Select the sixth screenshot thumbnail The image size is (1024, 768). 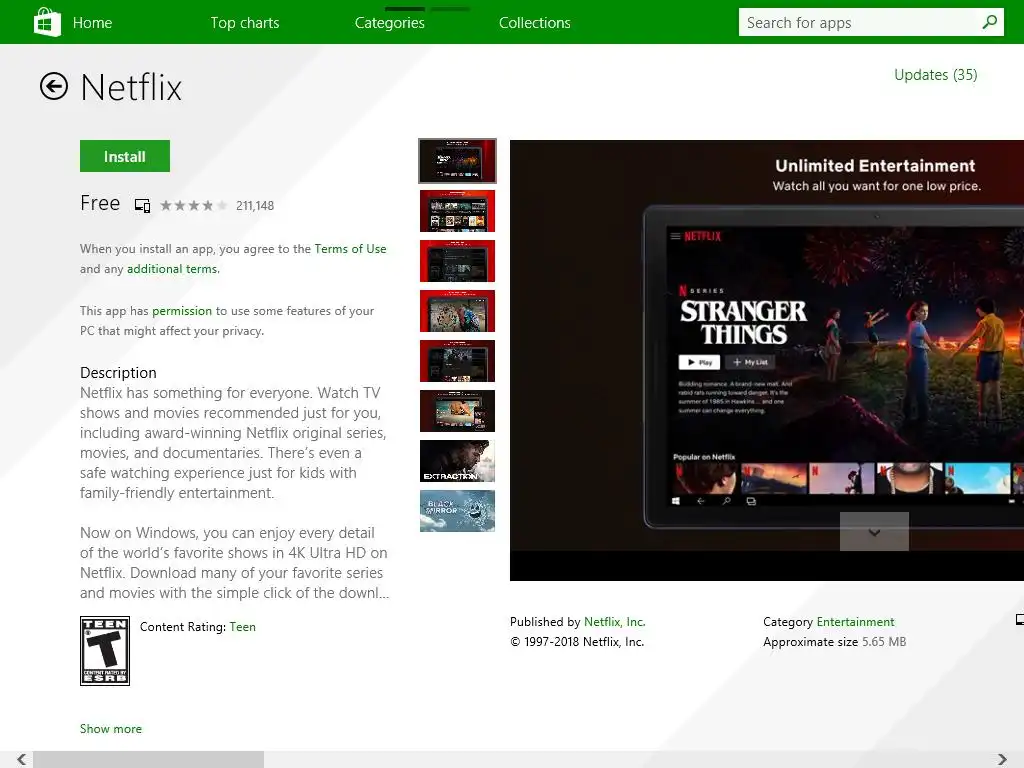(x=457, y=411)
